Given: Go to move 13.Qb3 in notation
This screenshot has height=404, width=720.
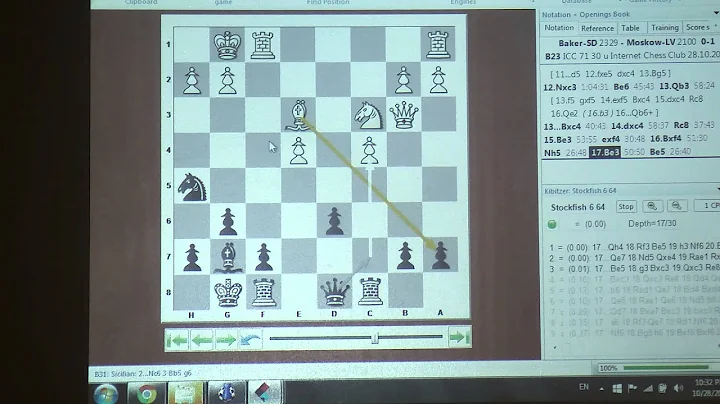Looking at the screenshot, I should tap(674, 86).
